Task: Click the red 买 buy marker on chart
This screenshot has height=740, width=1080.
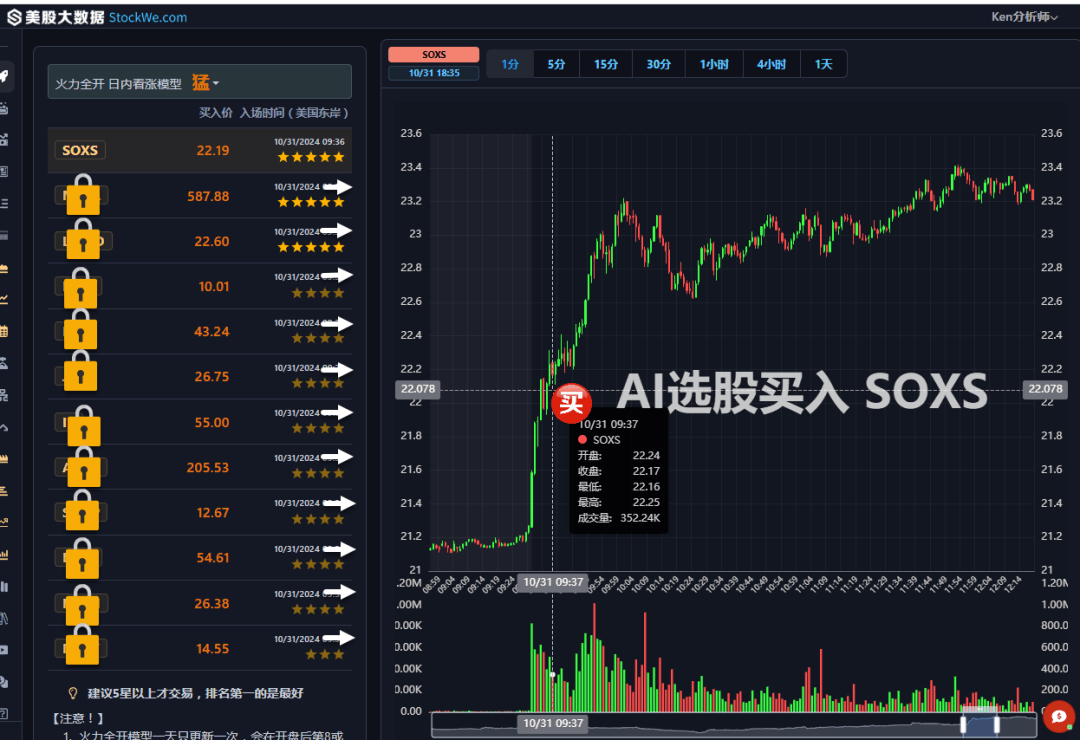Action: click(x=571, y=402)
